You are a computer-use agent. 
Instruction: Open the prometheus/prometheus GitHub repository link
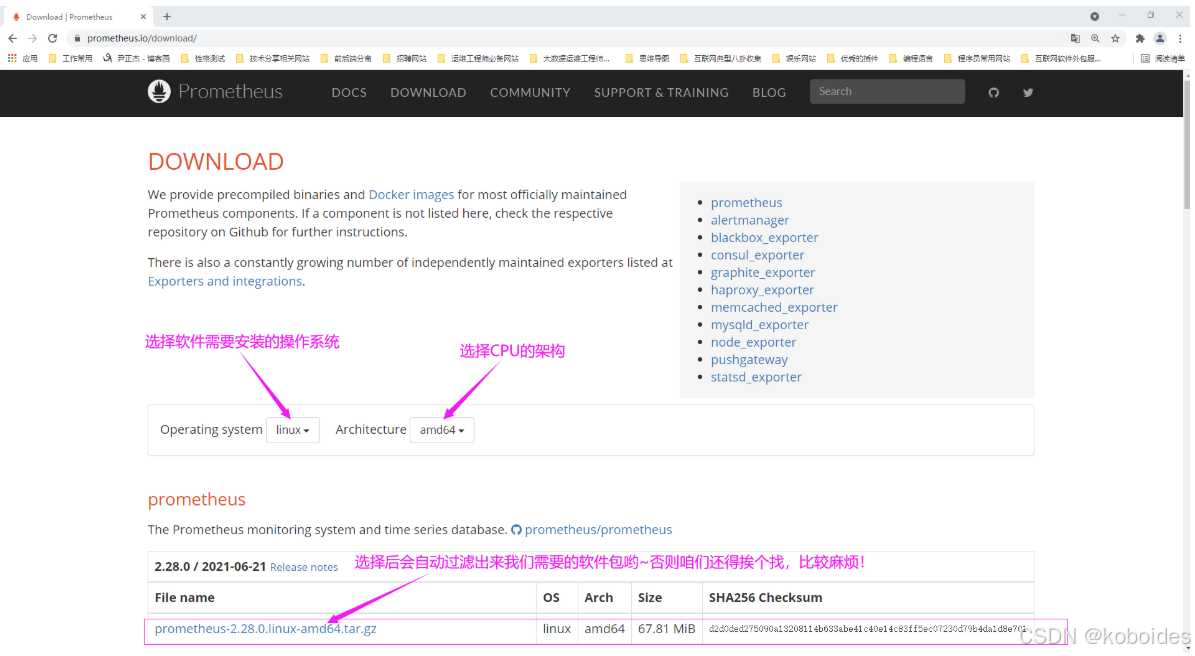tap(598, 530)
